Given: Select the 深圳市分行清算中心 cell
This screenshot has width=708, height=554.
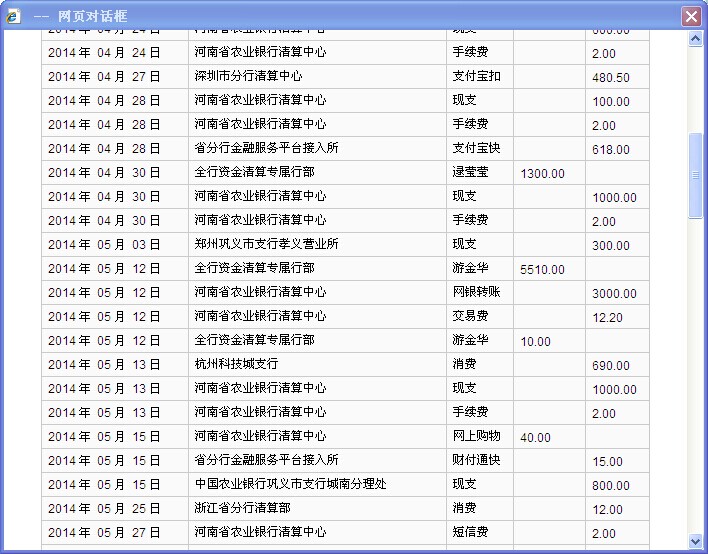Looking at the screenshot, I should (x=249, y=76).
